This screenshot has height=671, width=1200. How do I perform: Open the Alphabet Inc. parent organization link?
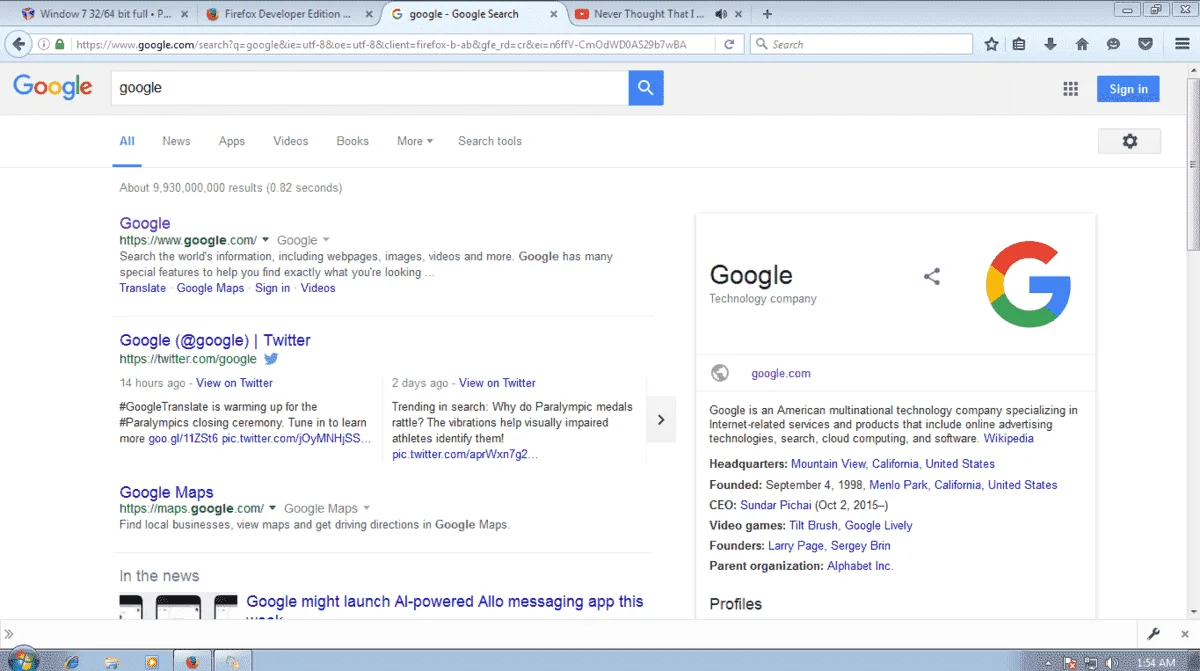tap(860, 566)
